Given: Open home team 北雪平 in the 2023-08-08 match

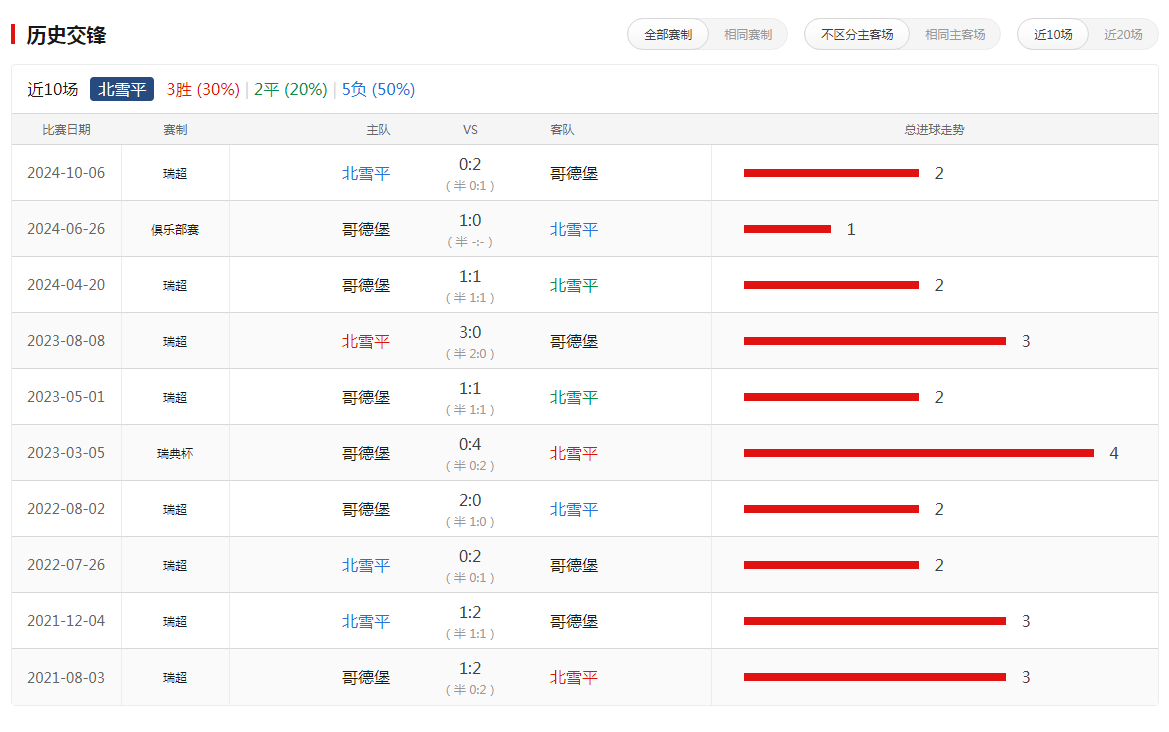Looking at the screenshot, I should coord(366,341).
